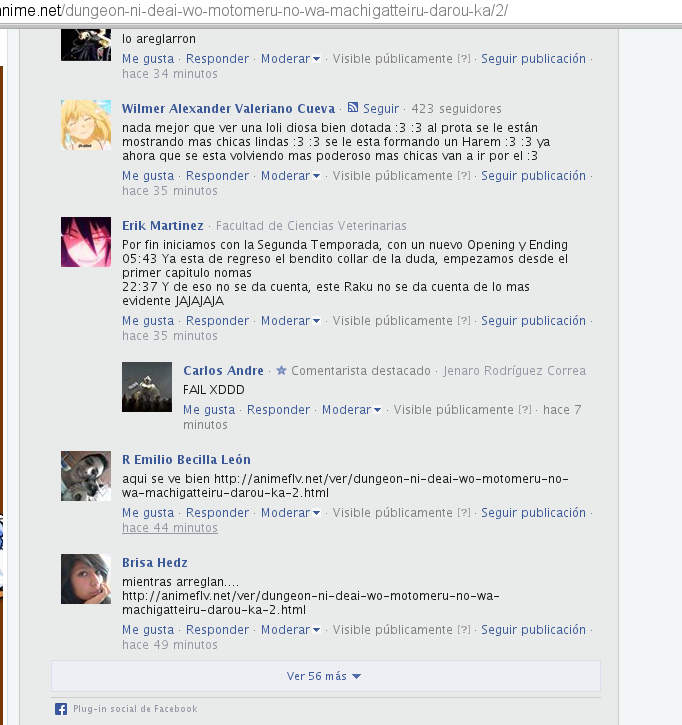The width and height of the screenshot is (682, 725).
Task: Click 'Jenaro Rodríguez Correa' affiliation text
Action: (x=515, y=371)
